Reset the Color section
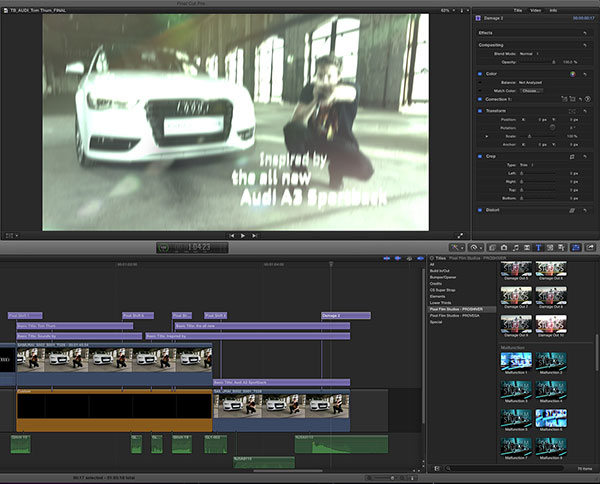 coord(585,74)
